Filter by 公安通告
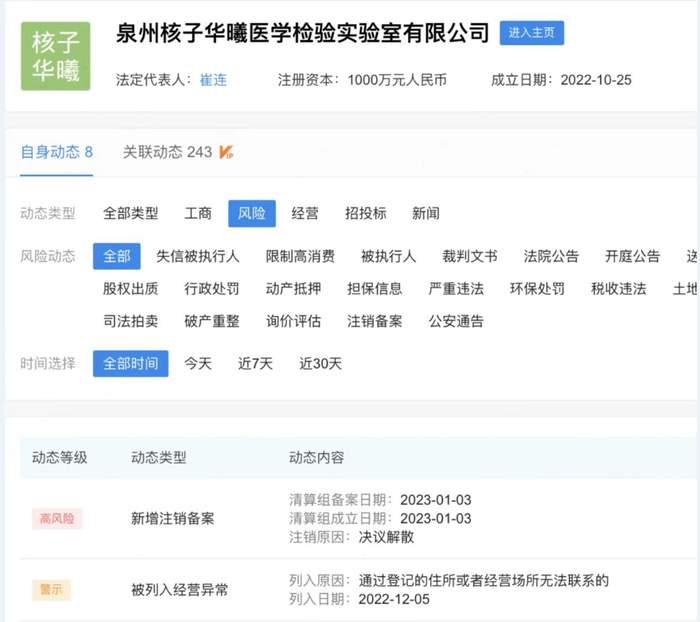Image resolution: width=700 pixels, height=622 pixels. pyautogui.click(x=456, y=321)
